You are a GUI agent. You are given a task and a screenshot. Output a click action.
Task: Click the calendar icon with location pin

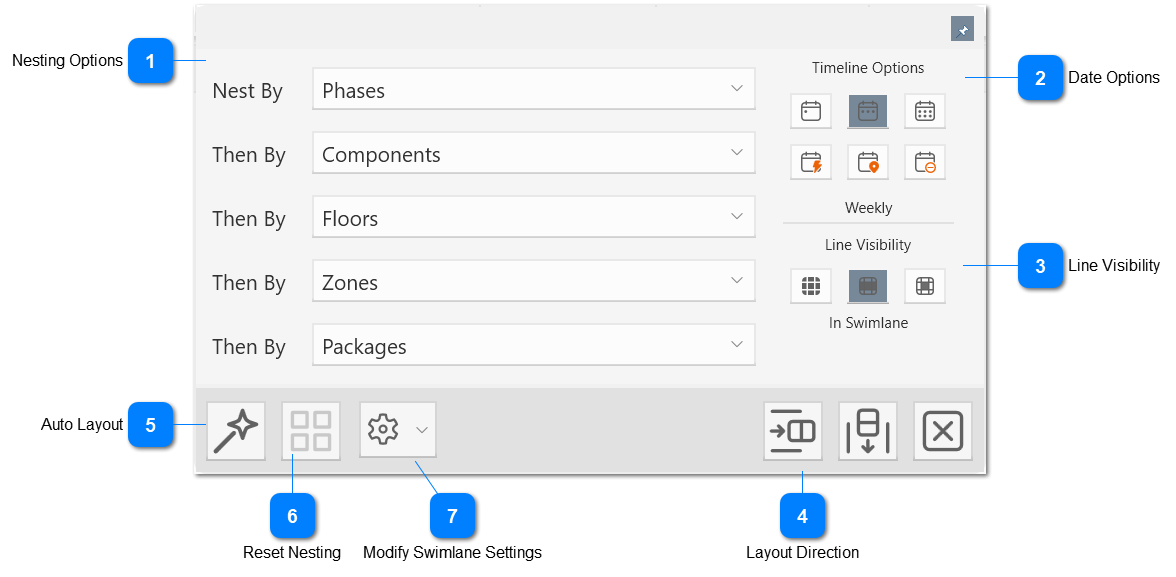click(867, 162)
